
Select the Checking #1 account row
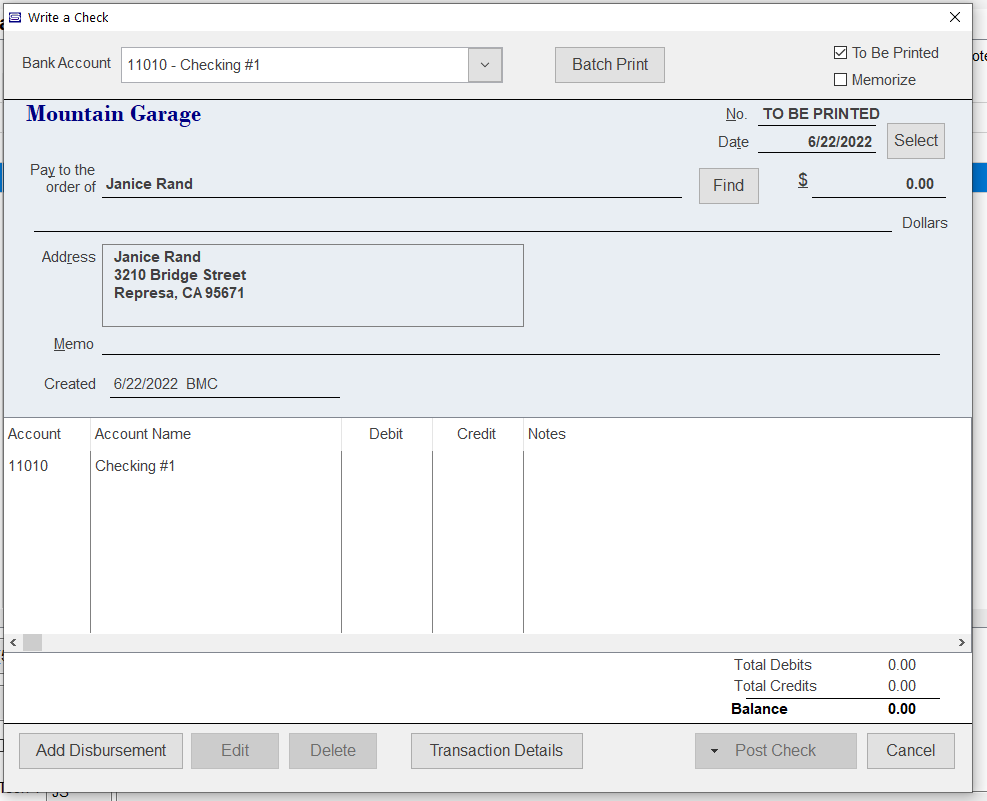coord(135,466)
